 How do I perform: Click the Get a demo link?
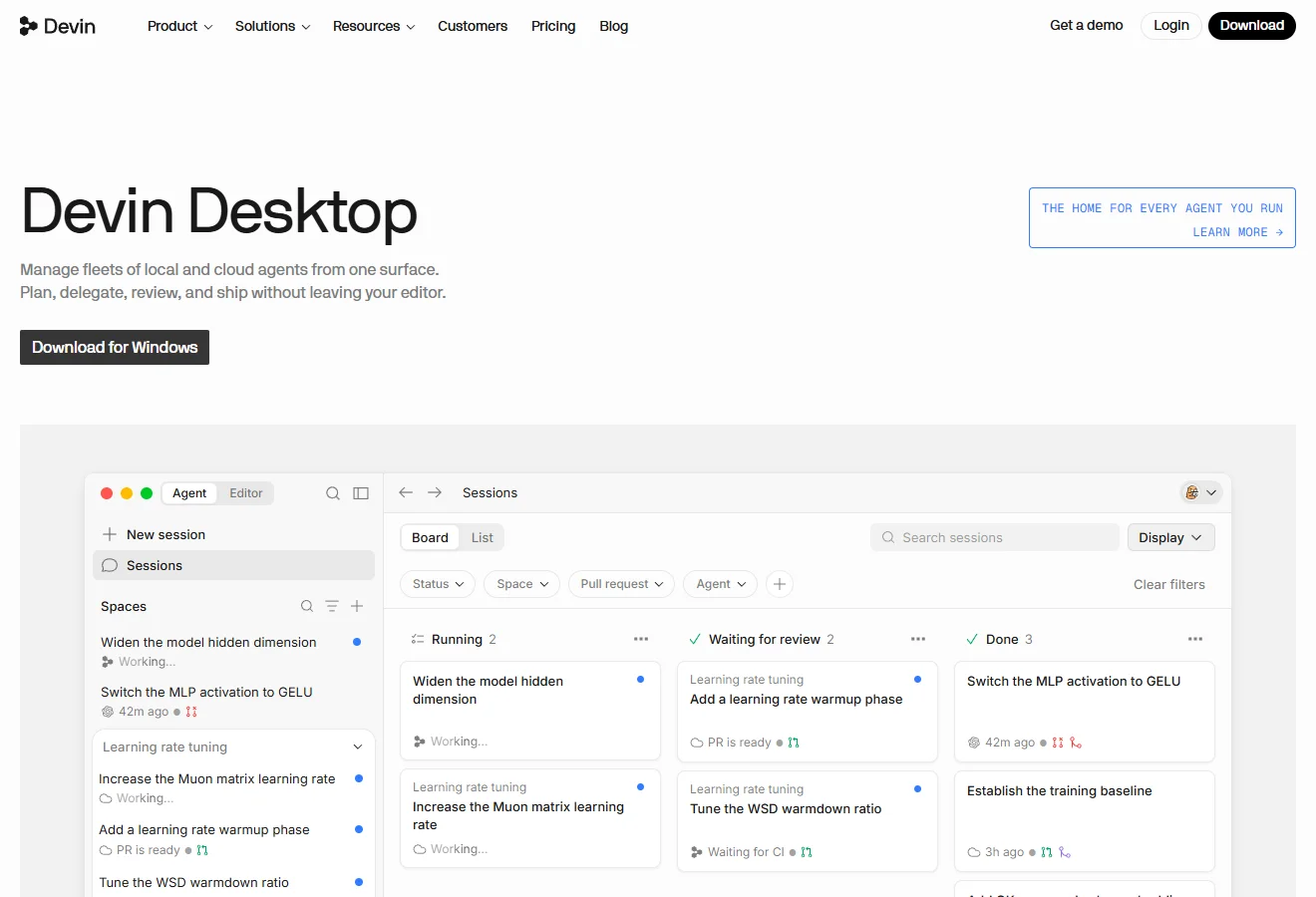[1087, 26]
